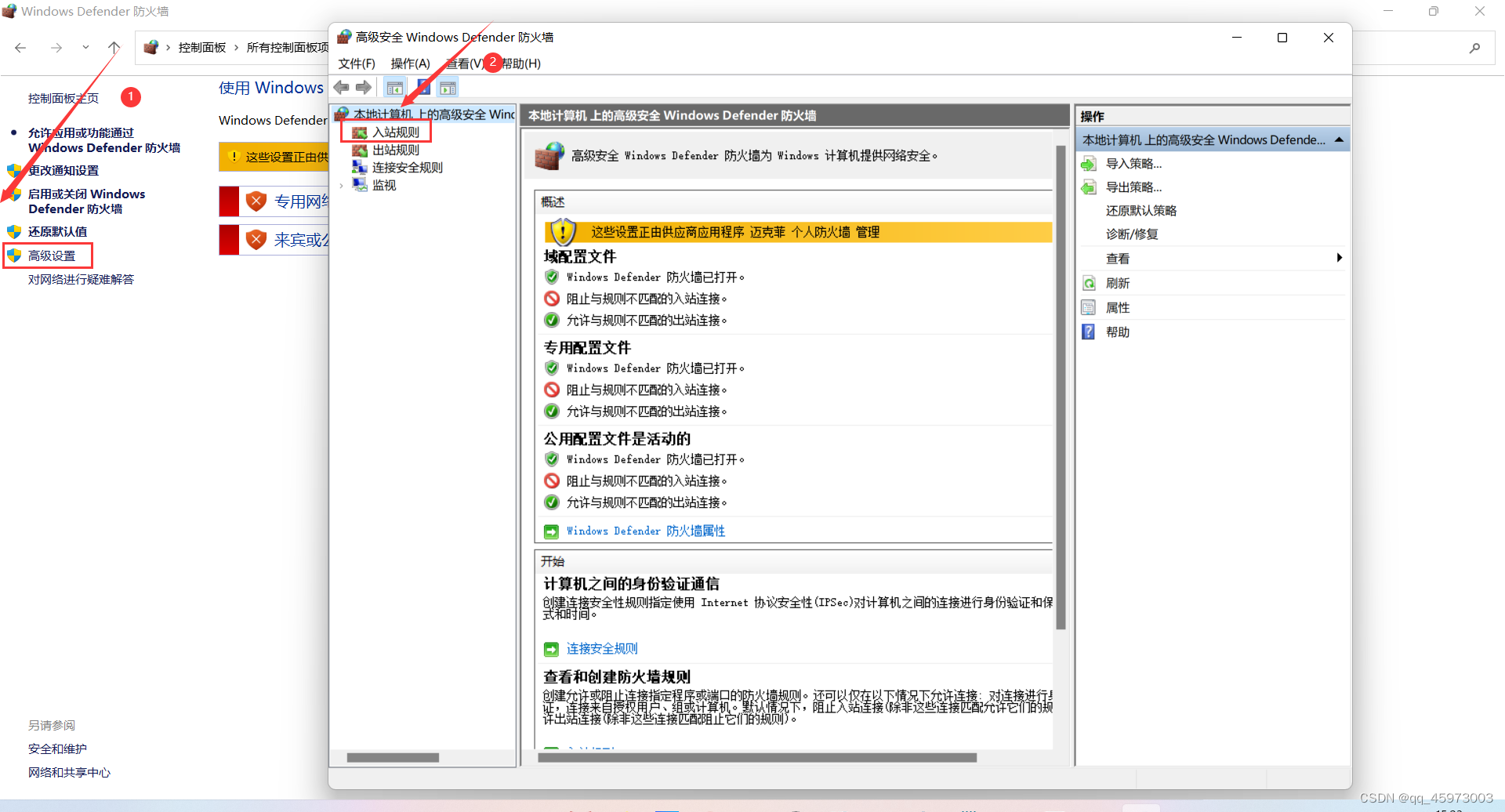Click the horizontal scrollbar under the overview pane
This screenshot has width=1505, height=812.
tap(757, 758)
